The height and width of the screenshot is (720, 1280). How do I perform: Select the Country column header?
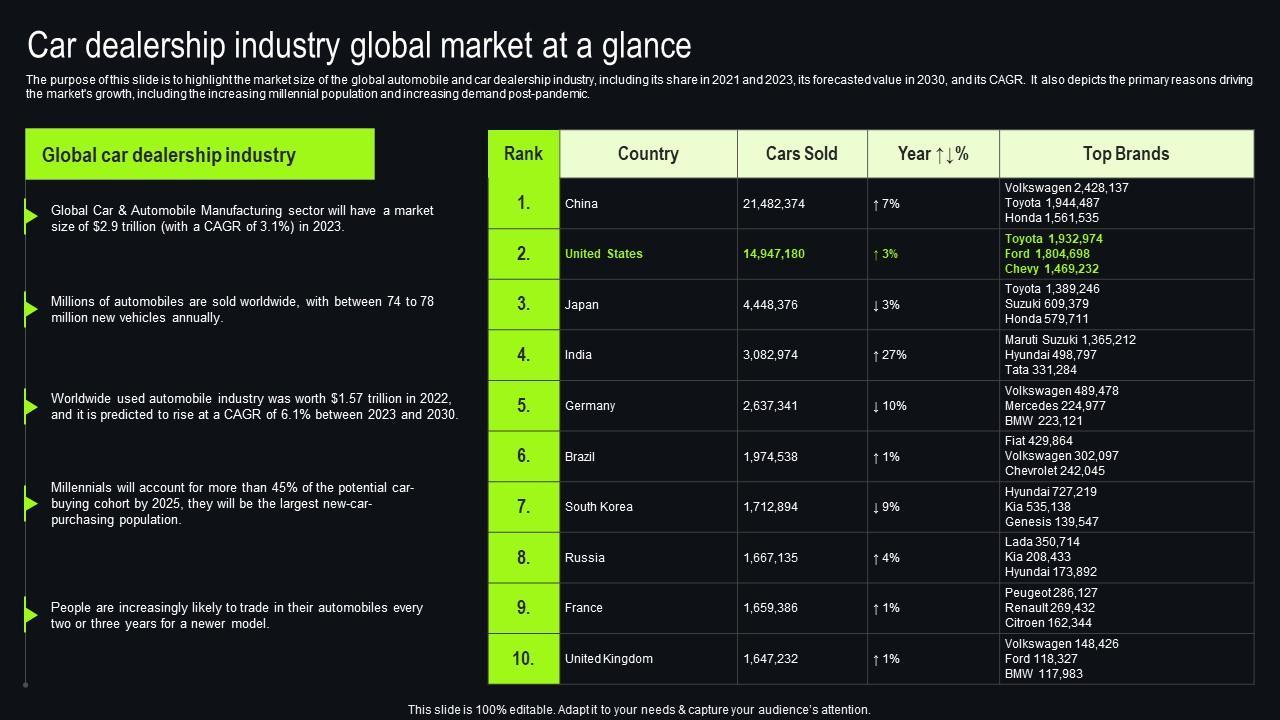tap(648, 154)
